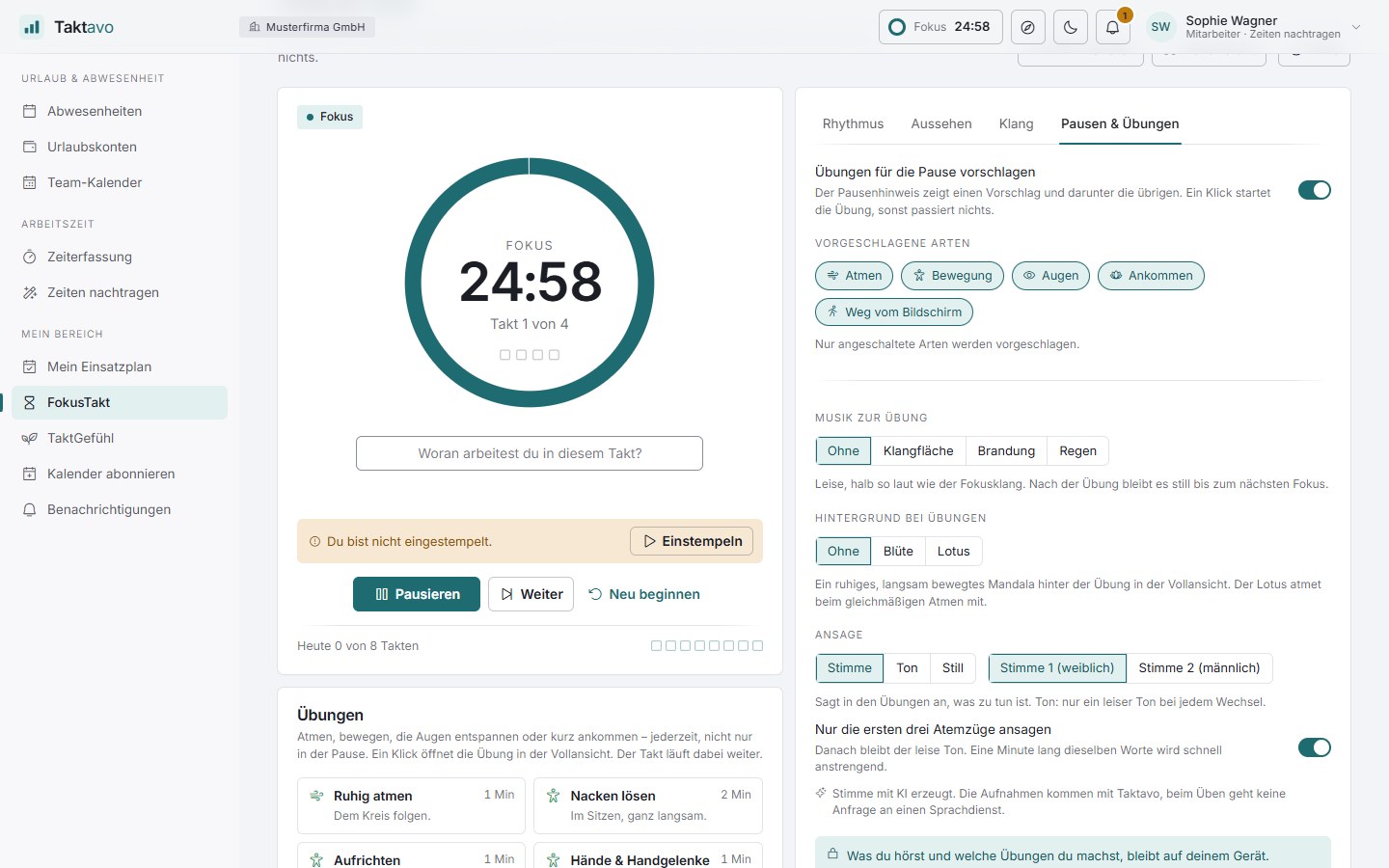This screenshot has height=868, width=1389.
Task: Click the Weiter button
Action: (x=531, y=594)
